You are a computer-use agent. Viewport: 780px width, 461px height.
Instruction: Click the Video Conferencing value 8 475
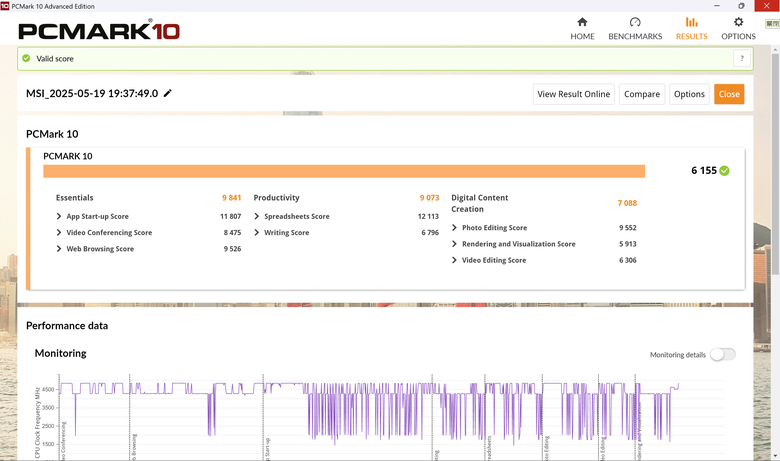click(x=232, y=232)
